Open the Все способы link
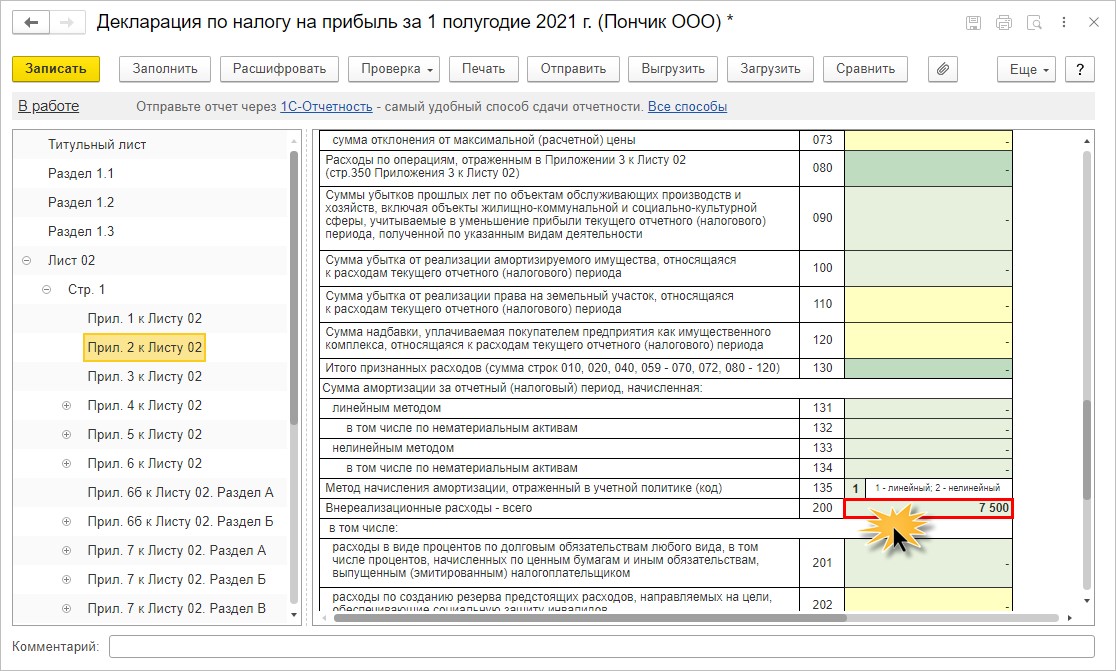This screenshot has height=671, width=1116. (x=687, y=107)
